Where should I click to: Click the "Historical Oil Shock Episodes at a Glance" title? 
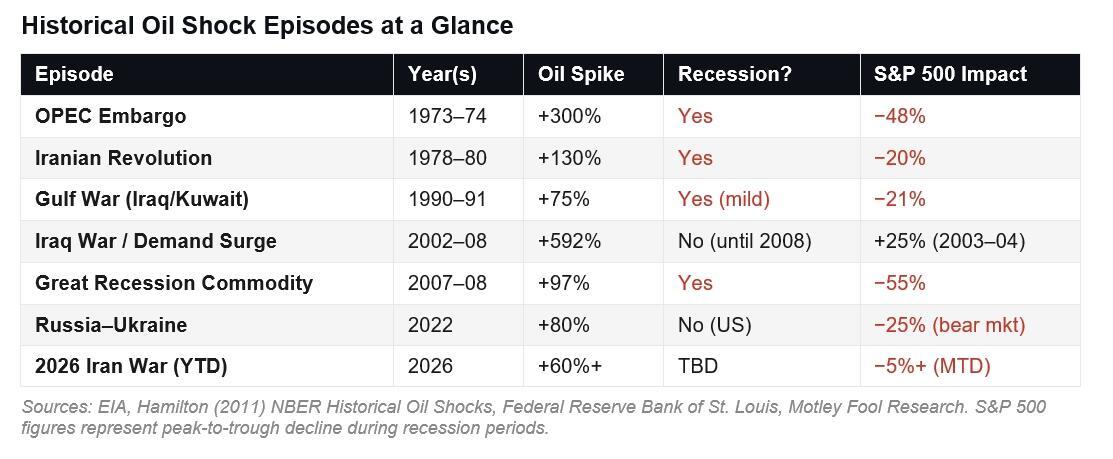pyautogui.click(x=267, y=26)
